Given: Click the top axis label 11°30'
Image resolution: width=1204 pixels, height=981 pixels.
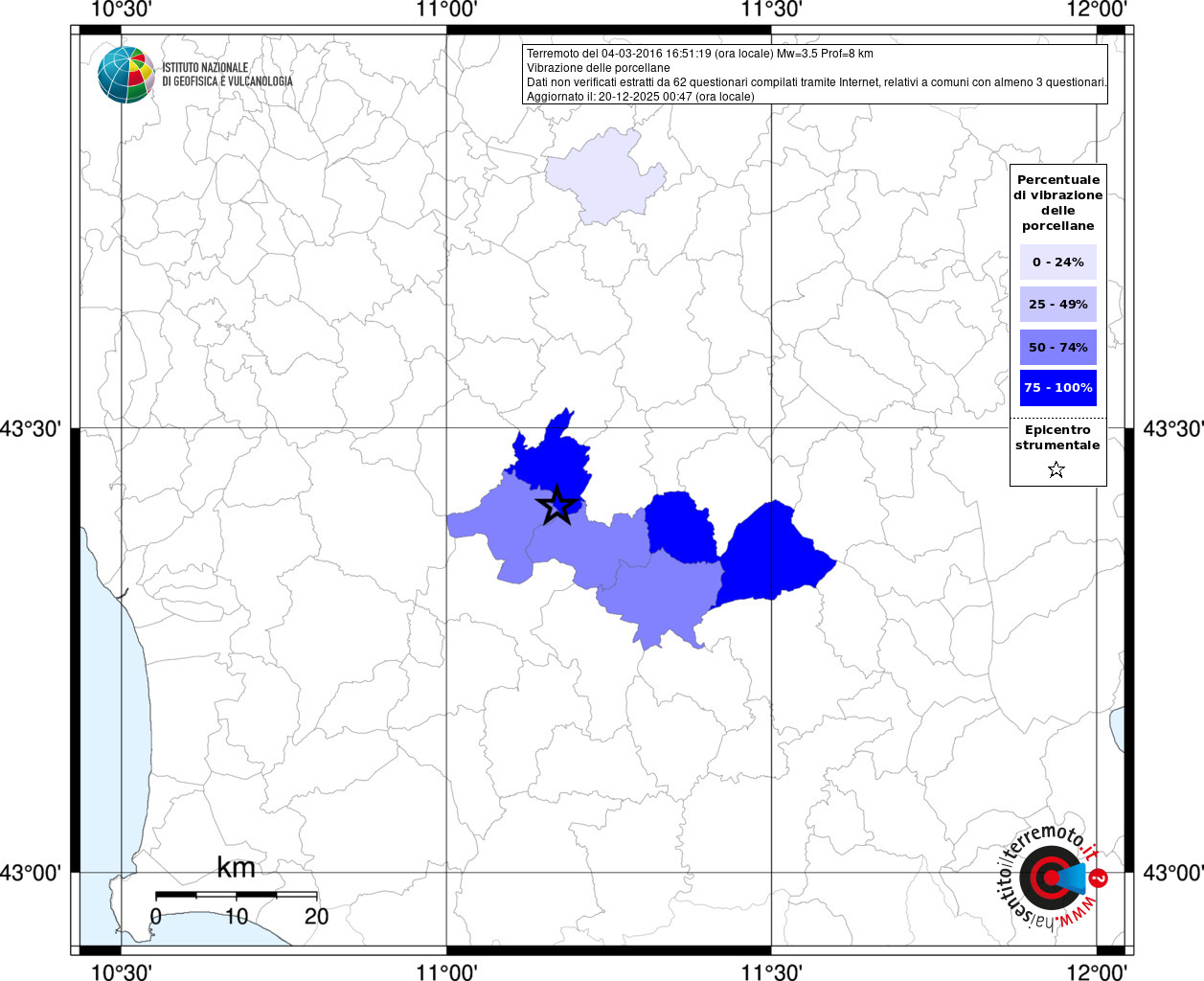Looking at the screenshot, I should click(771, 10).
